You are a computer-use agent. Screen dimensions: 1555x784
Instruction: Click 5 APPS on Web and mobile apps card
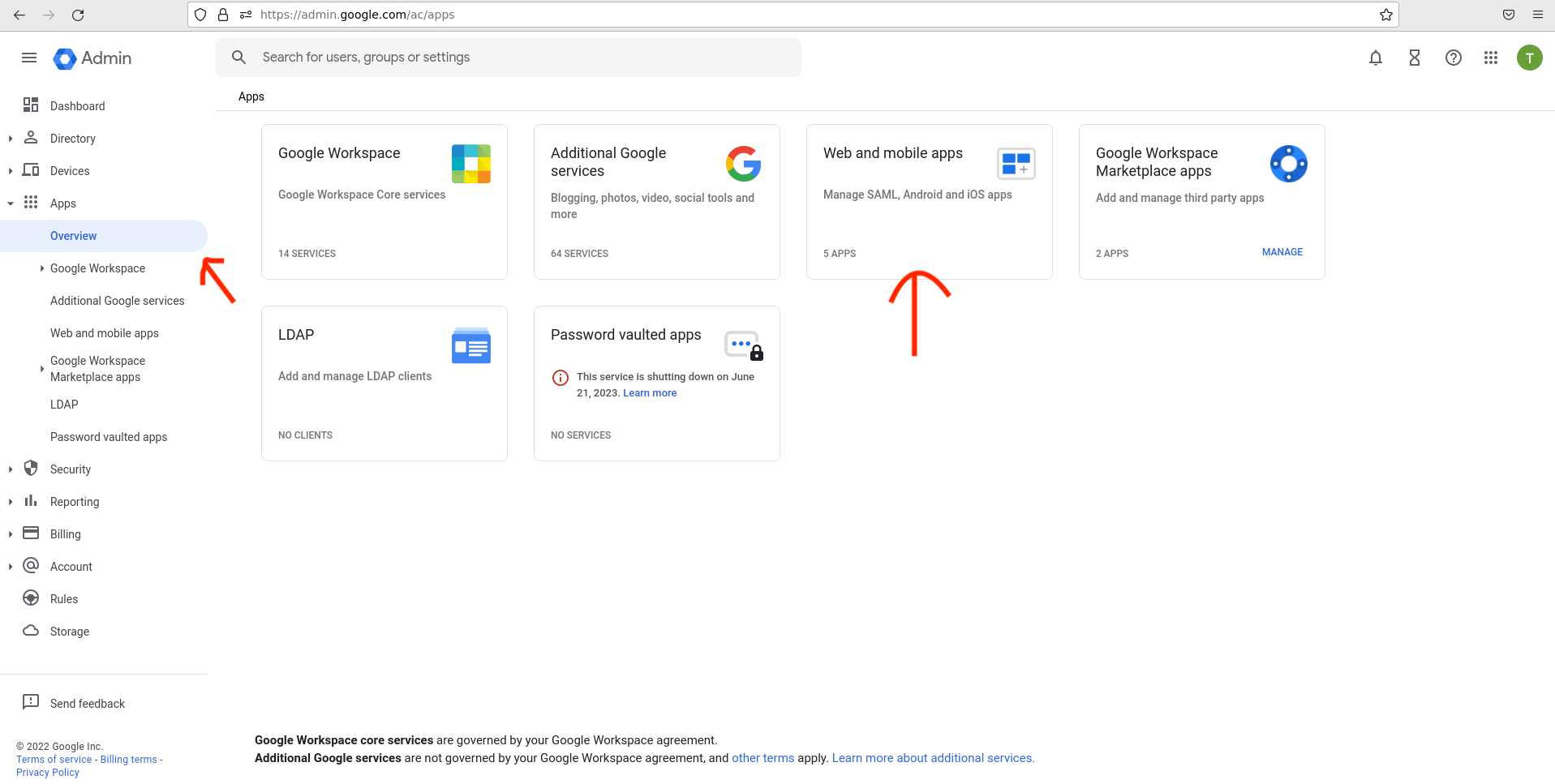[840, 254]
